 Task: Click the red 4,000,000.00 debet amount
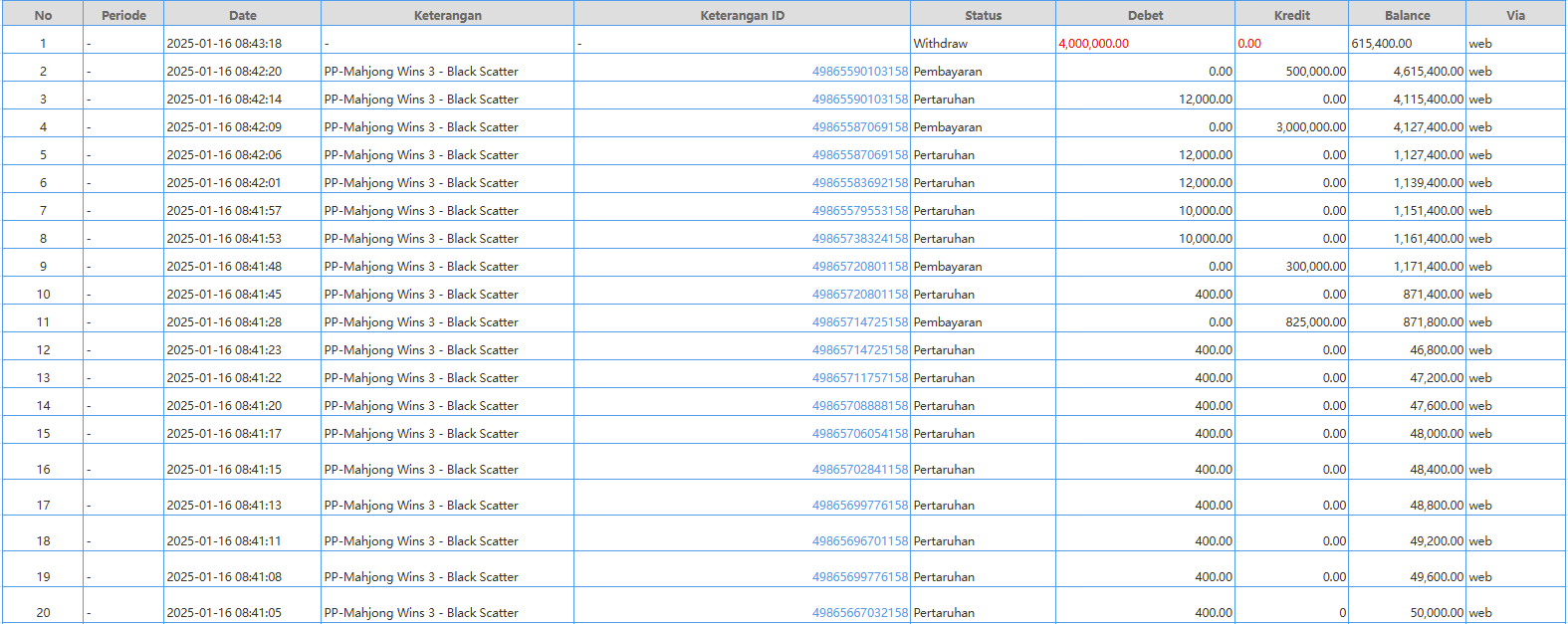(x=1093, y=44)
